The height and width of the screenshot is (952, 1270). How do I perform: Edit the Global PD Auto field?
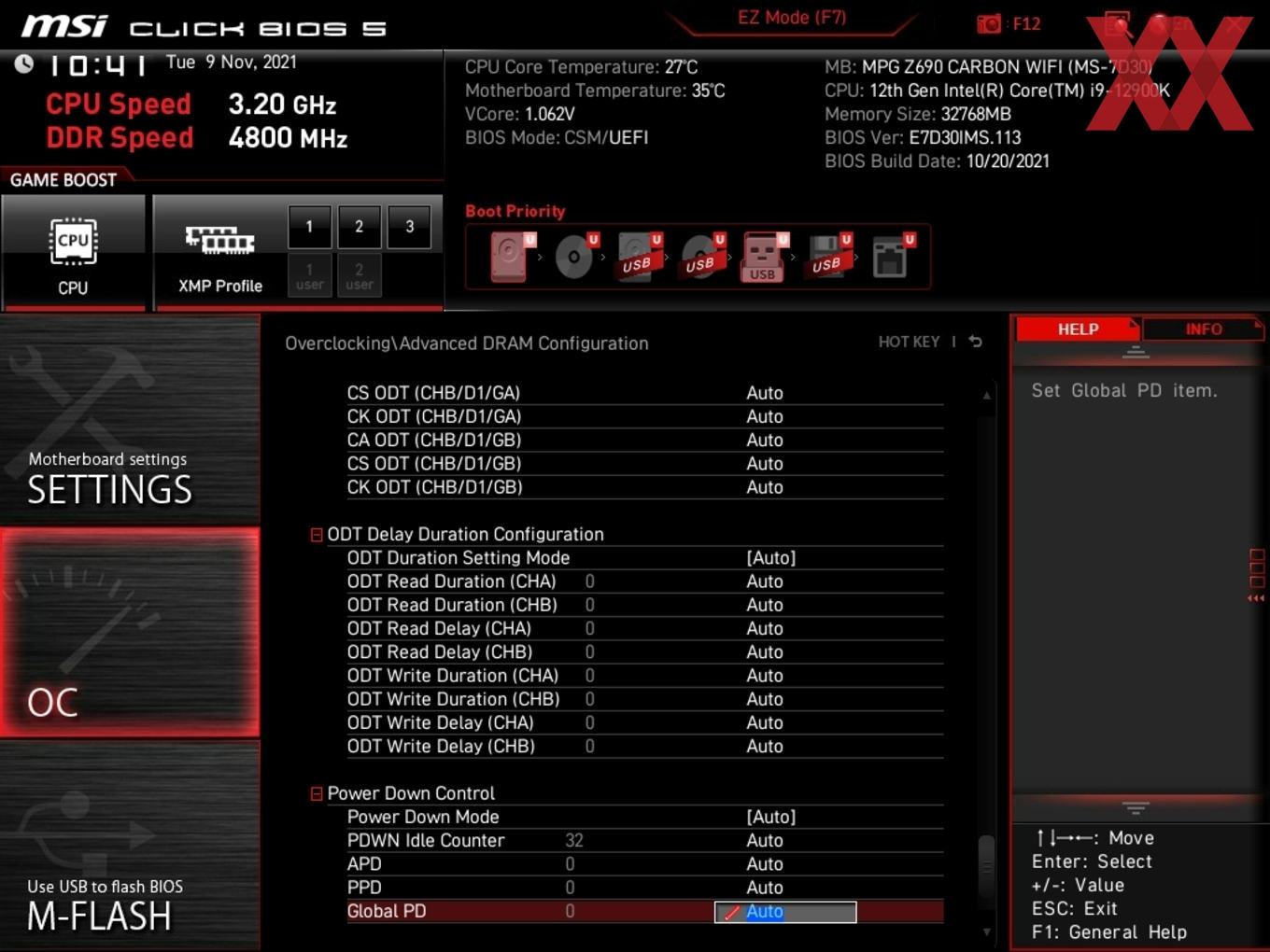pos(785,912)
